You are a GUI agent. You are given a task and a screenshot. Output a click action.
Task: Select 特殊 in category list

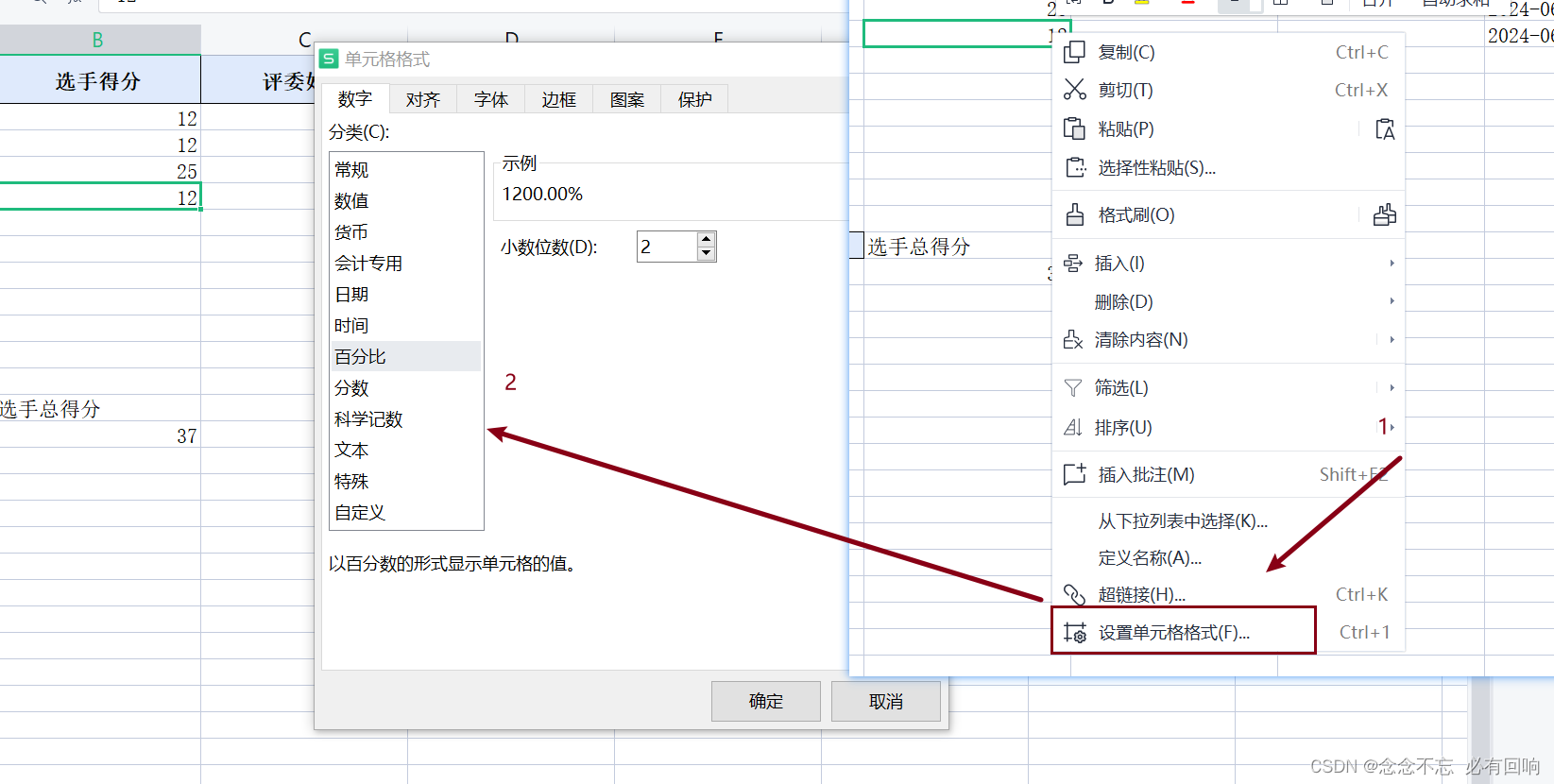(x=405, y=482)
